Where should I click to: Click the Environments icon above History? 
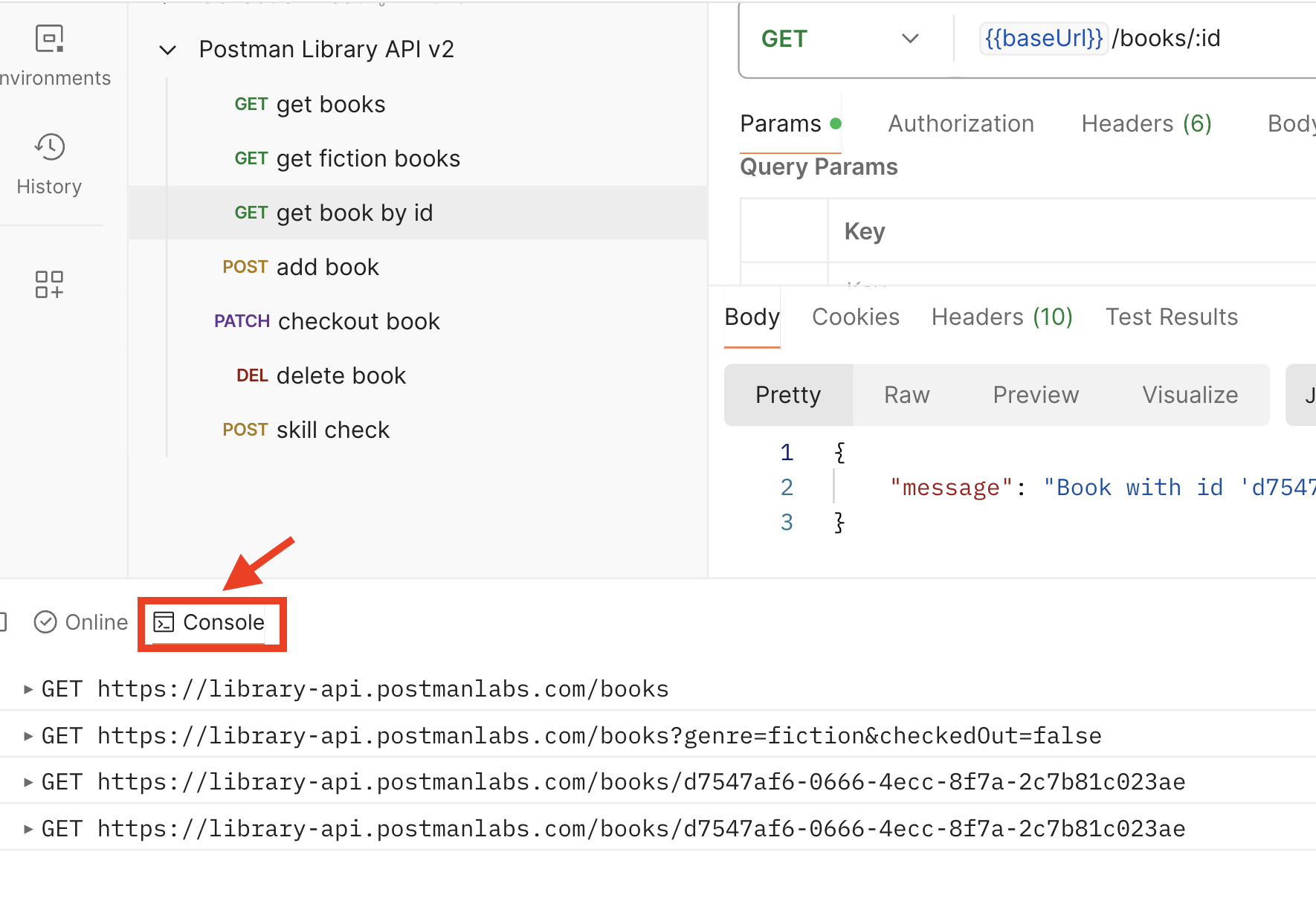[48, 38]
